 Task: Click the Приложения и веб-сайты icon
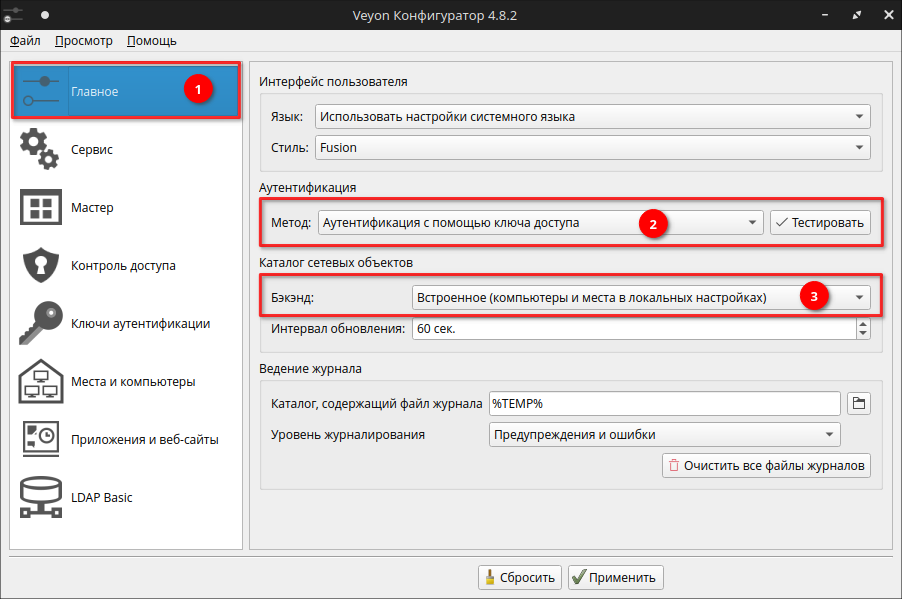pos(40,438)
